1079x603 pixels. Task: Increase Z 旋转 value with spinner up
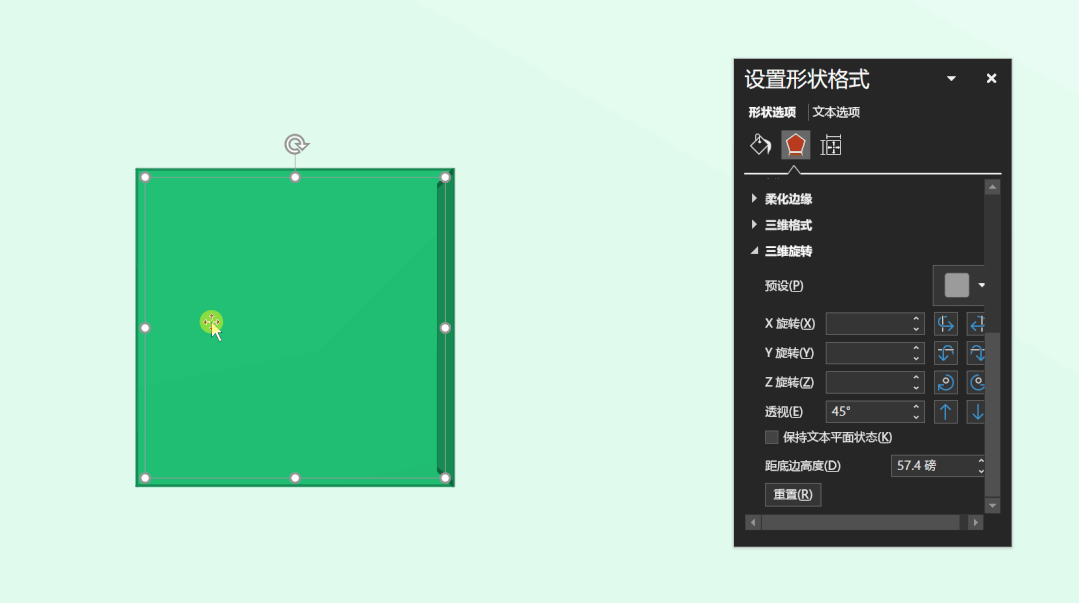pos(916,377)
